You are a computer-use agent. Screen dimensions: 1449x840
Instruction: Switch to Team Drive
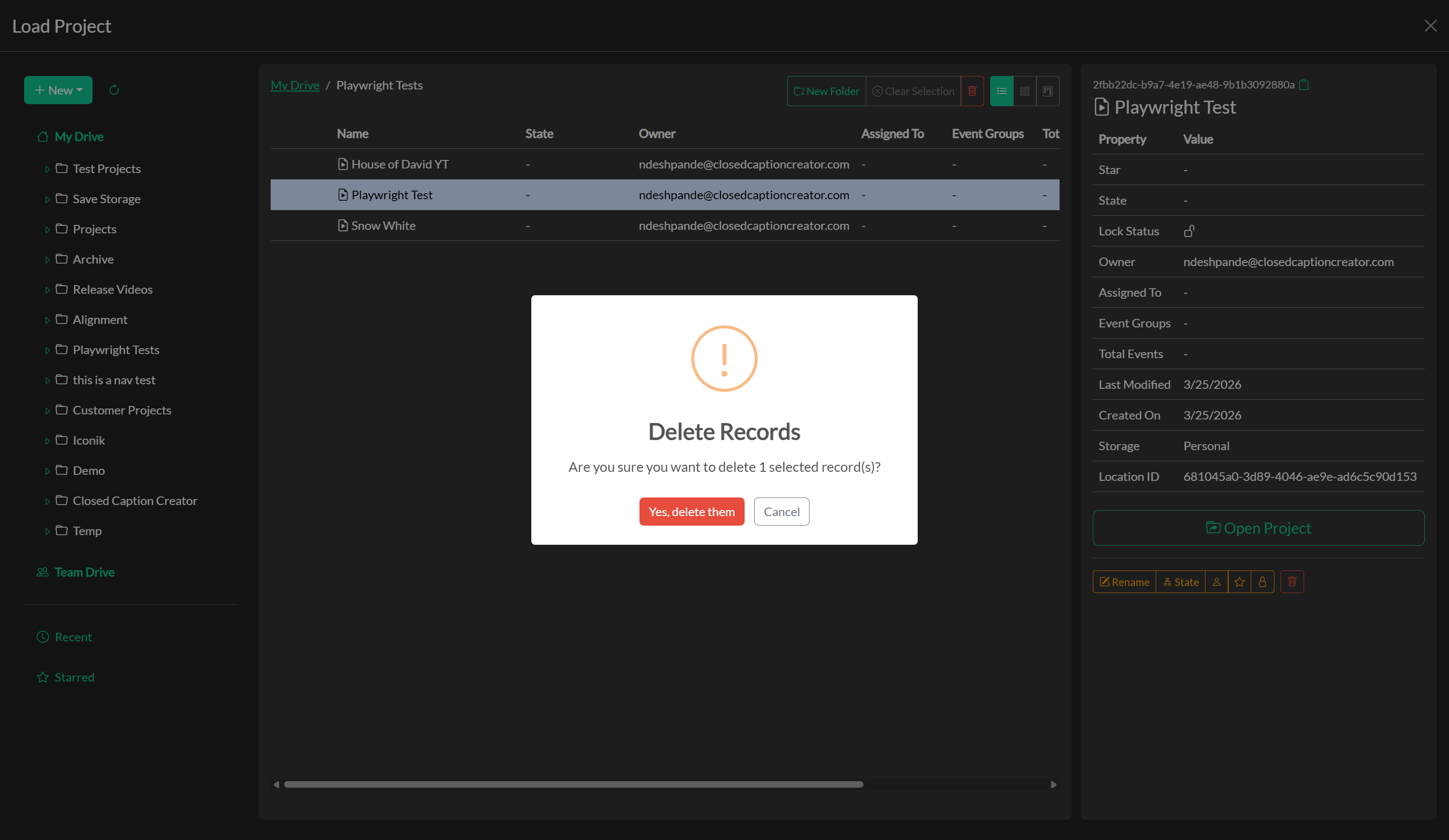(84, 571)
